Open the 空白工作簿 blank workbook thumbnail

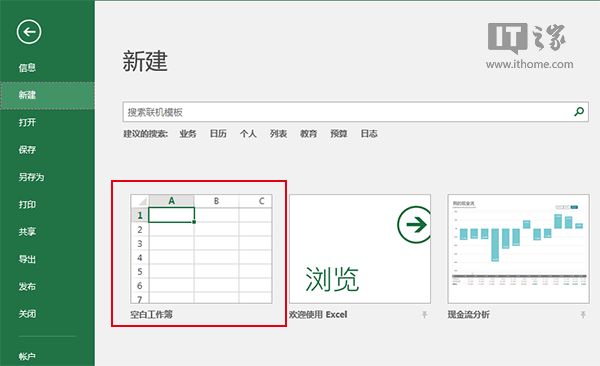coord(202,249)
